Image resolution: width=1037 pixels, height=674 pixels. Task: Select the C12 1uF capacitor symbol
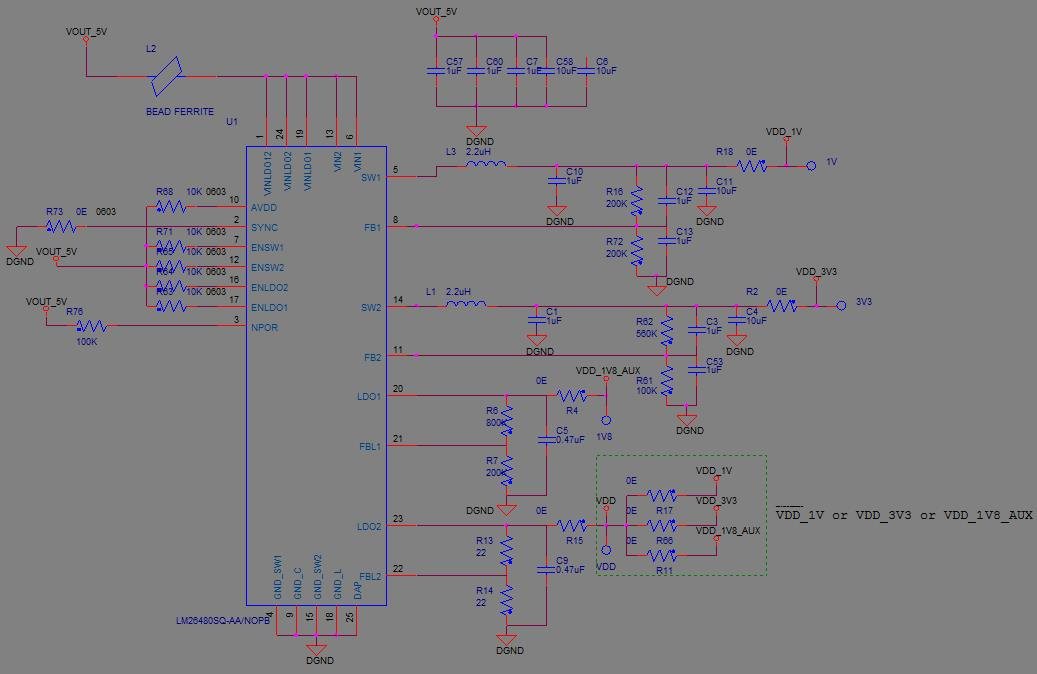coord(667,200)
